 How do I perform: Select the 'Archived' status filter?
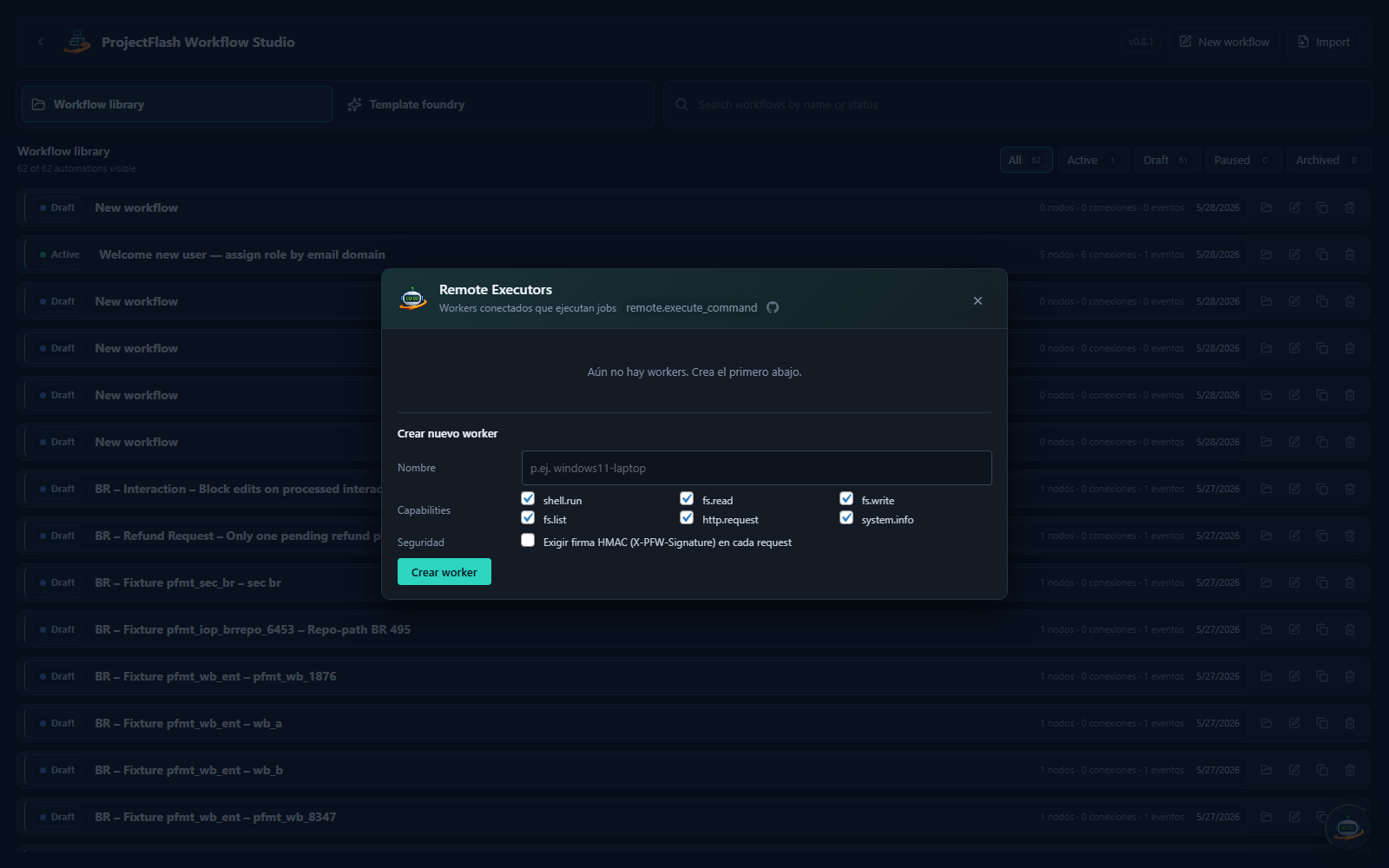pyautogui.click(x=1328, y=160)
